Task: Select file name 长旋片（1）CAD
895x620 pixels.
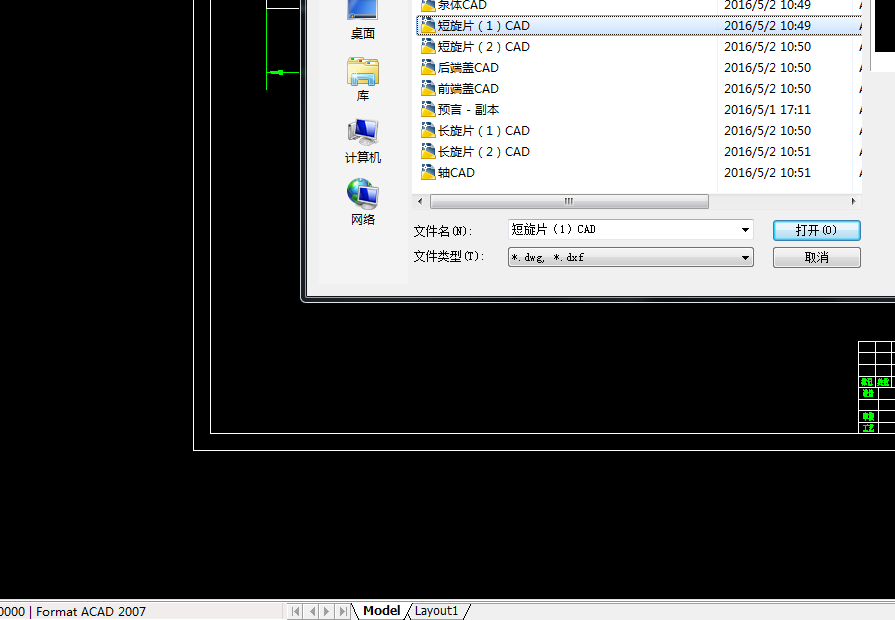Action: (483, 131)
